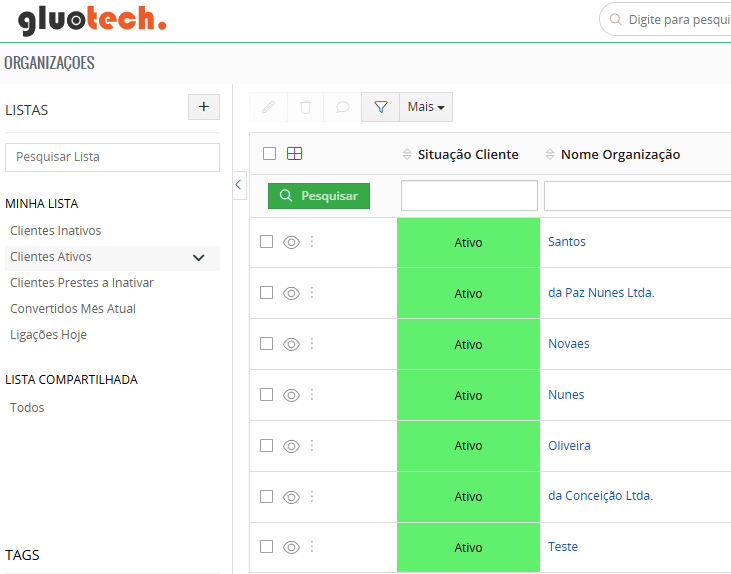Collapse the left sidebar panel arrow

pyautogui.click(x=239, y=185)
